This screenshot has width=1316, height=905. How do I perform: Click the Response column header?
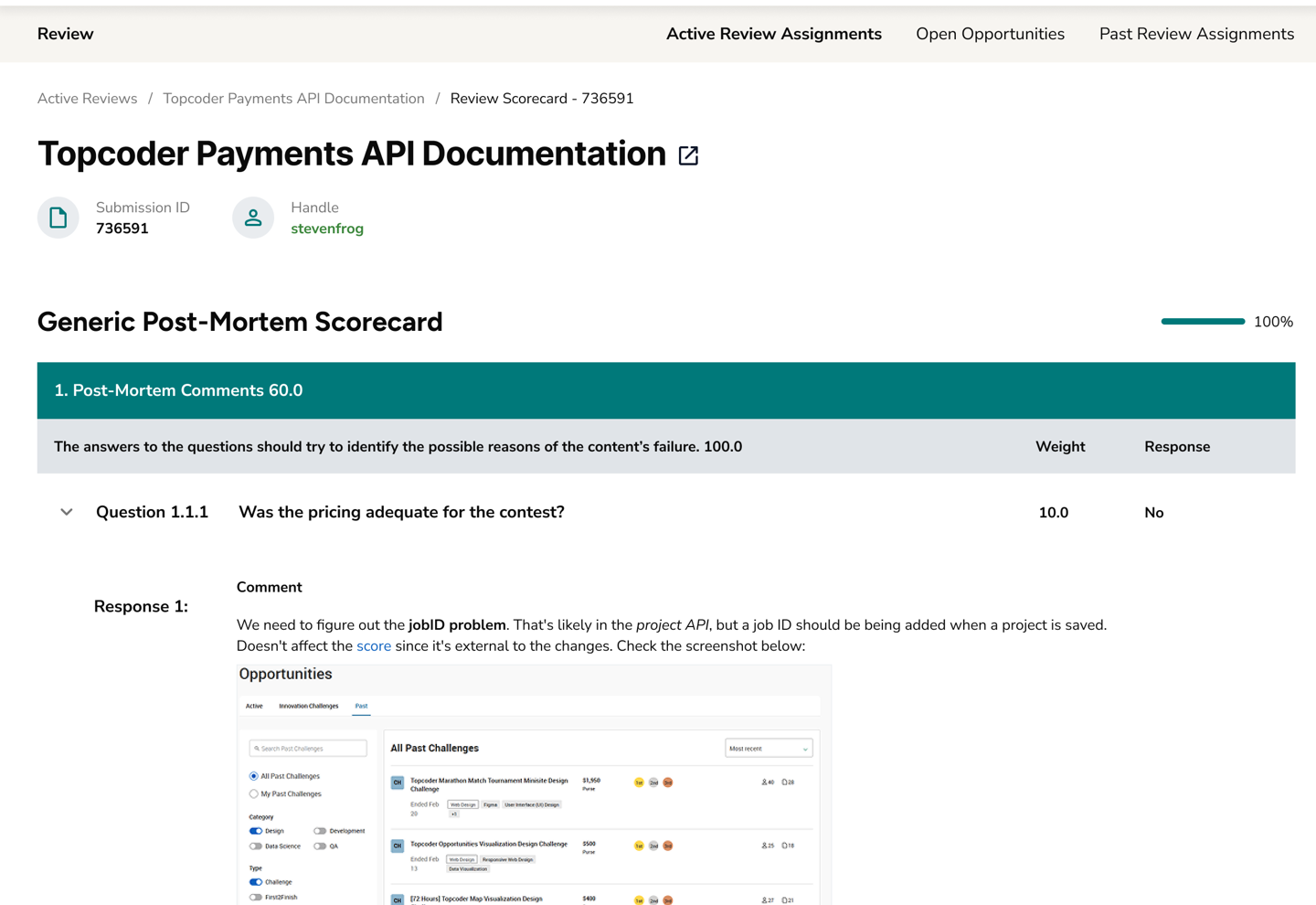[1177, 447]
